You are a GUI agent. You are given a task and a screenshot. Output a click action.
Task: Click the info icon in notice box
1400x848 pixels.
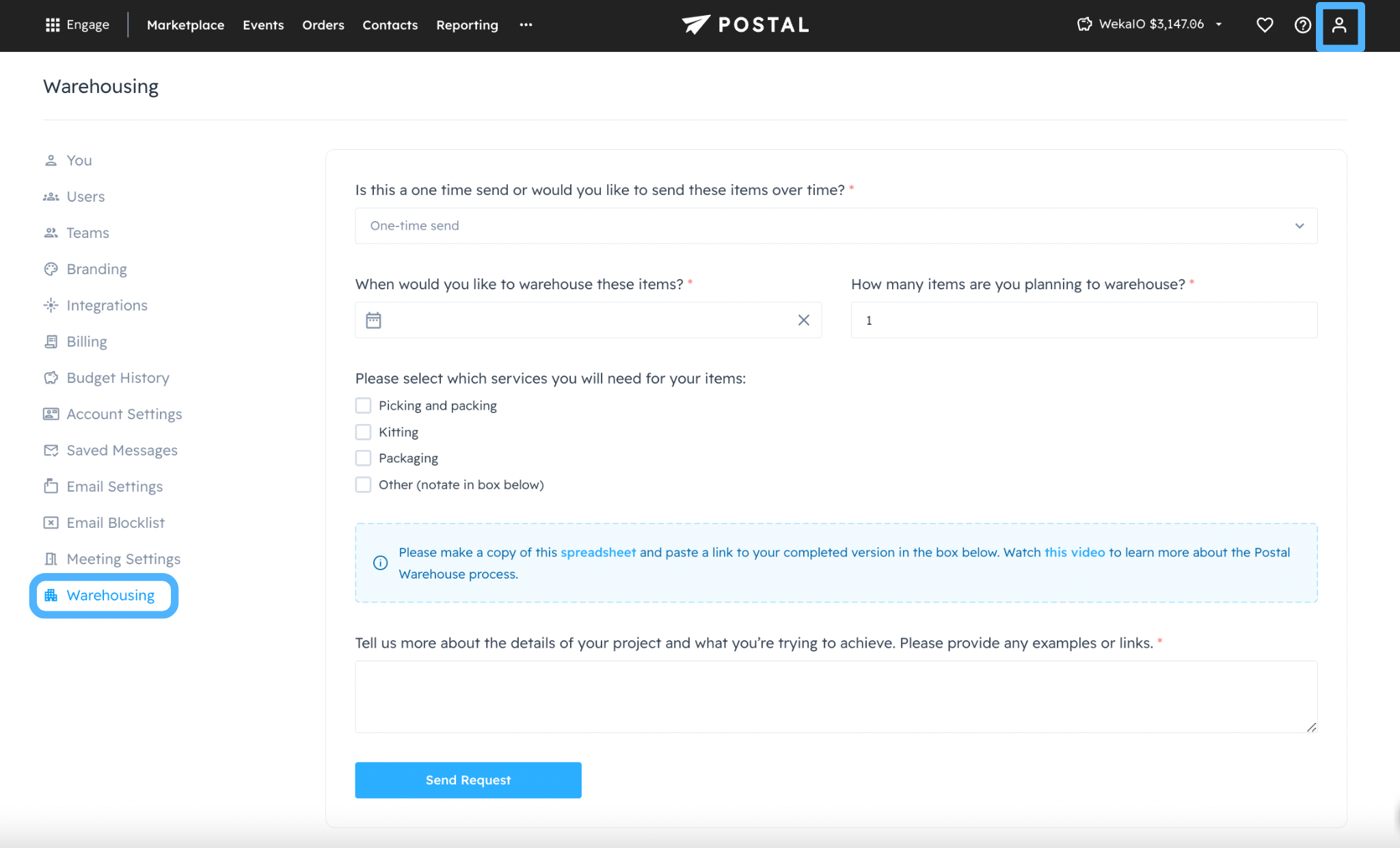381,563
